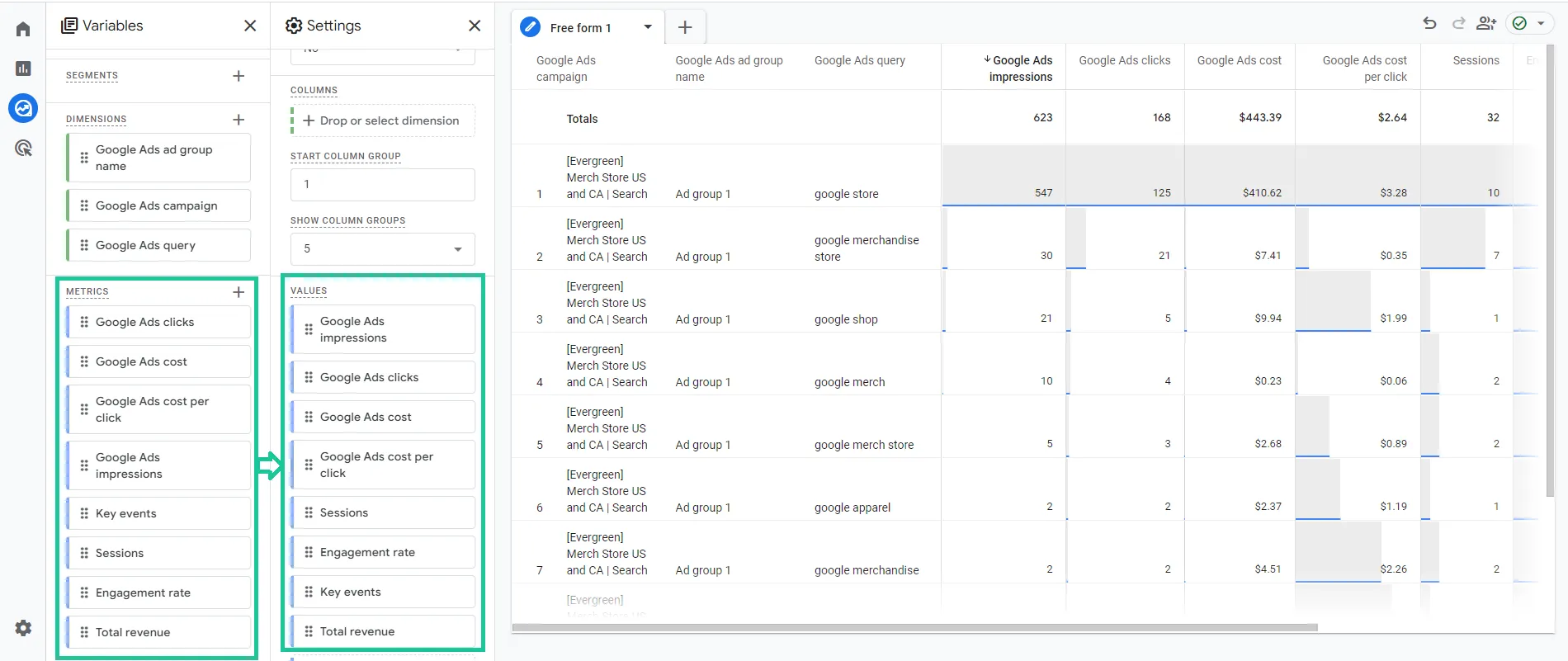The image size is (1568, 661).
Task: Grab drag handle of Sessions value in Settings
Action: [x=309, y=512]
